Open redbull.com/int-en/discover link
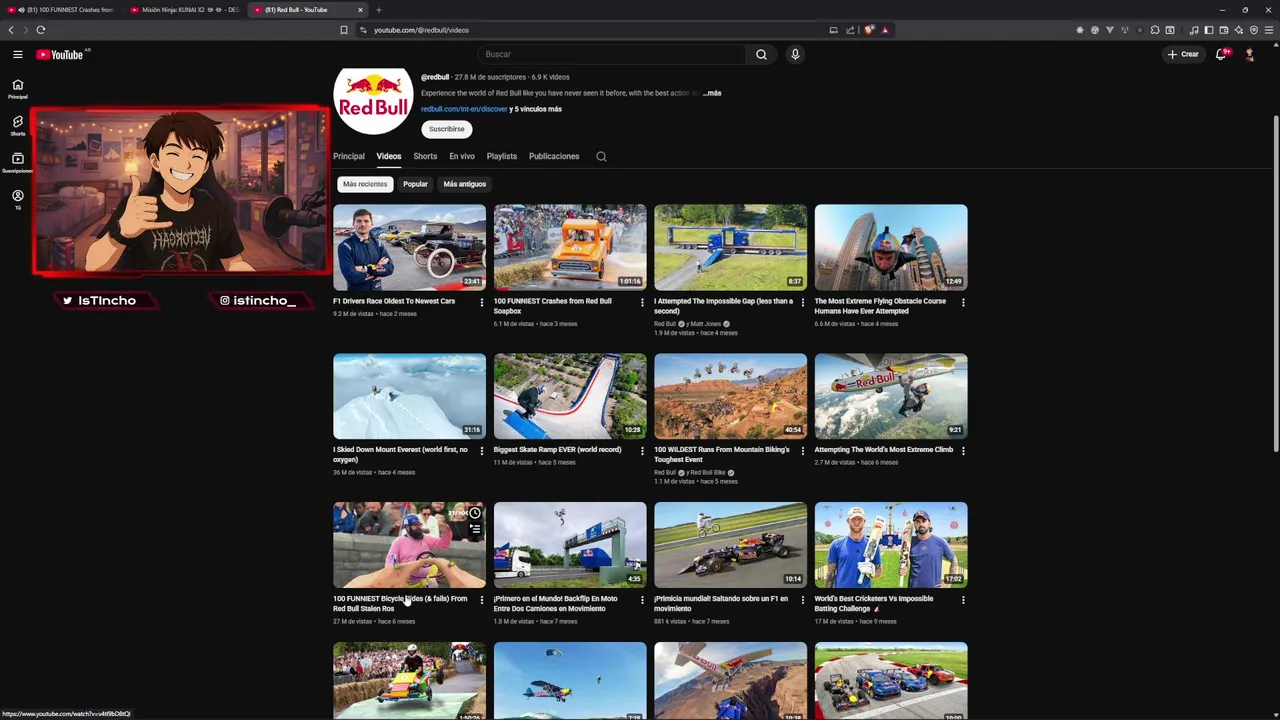This screenshot has width=1280, height=720. pyautogui.click(x=464, y=109)
